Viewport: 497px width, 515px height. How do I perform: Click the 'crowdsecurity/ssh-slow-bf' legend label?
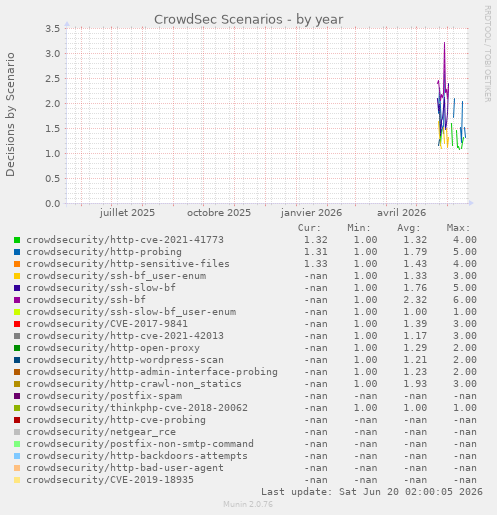101,288
